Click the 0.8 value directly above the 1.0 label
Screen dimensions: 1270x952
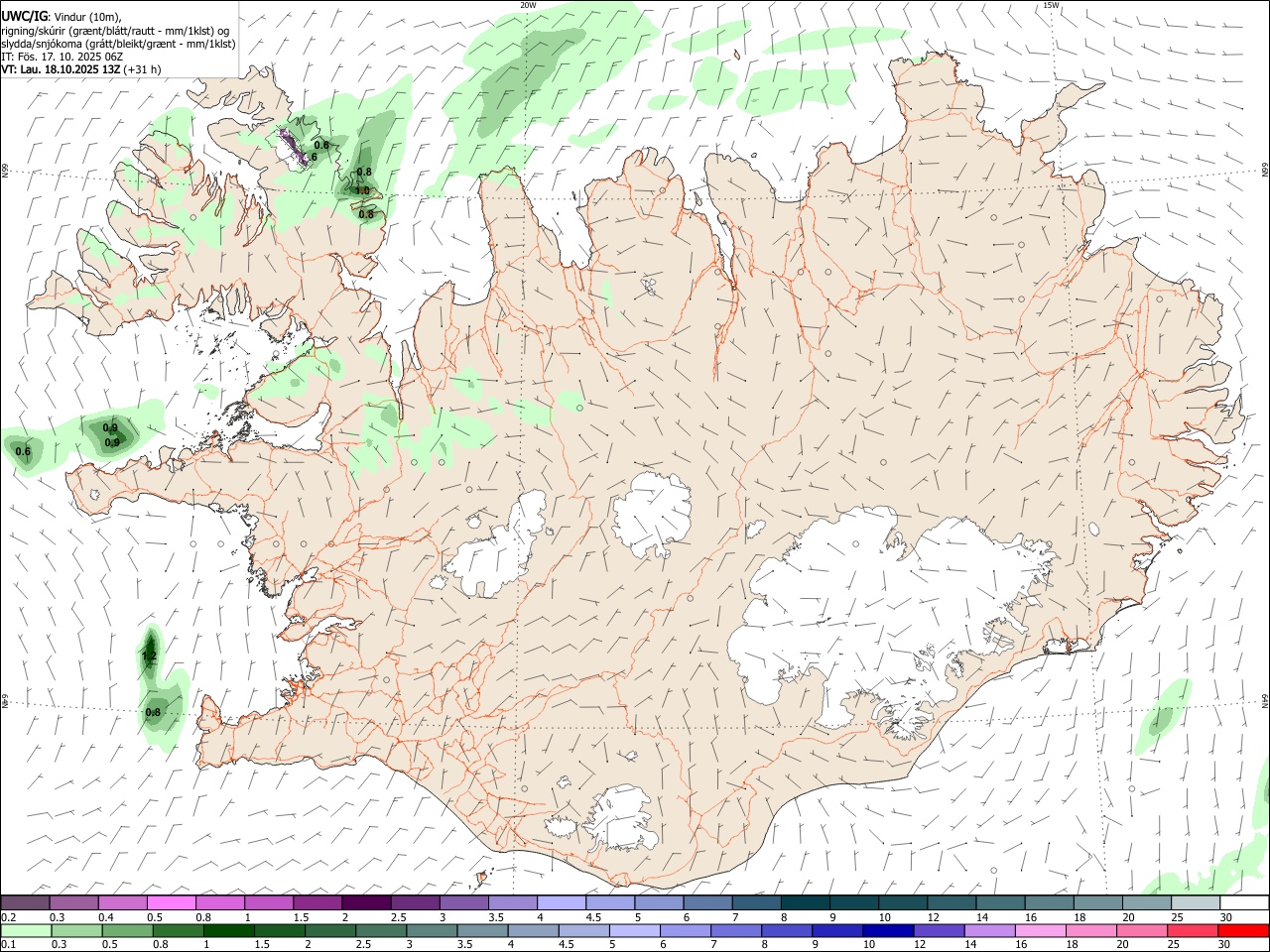pos(364,172)
